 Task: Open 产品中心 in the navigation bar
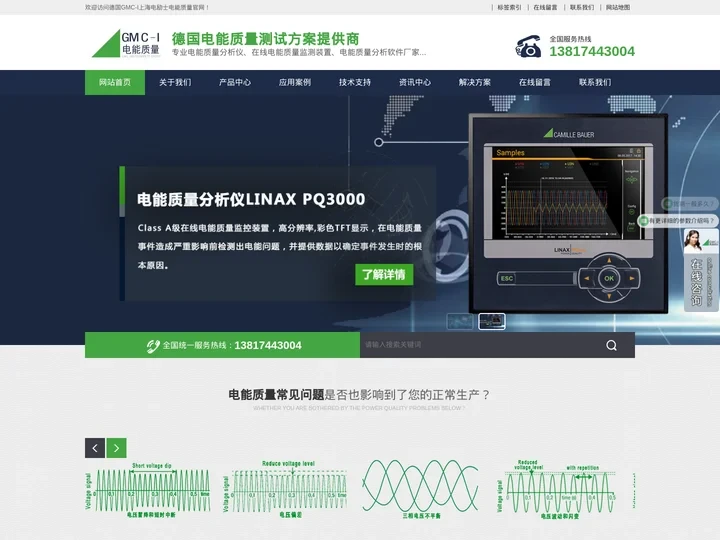tap(235, 82)
